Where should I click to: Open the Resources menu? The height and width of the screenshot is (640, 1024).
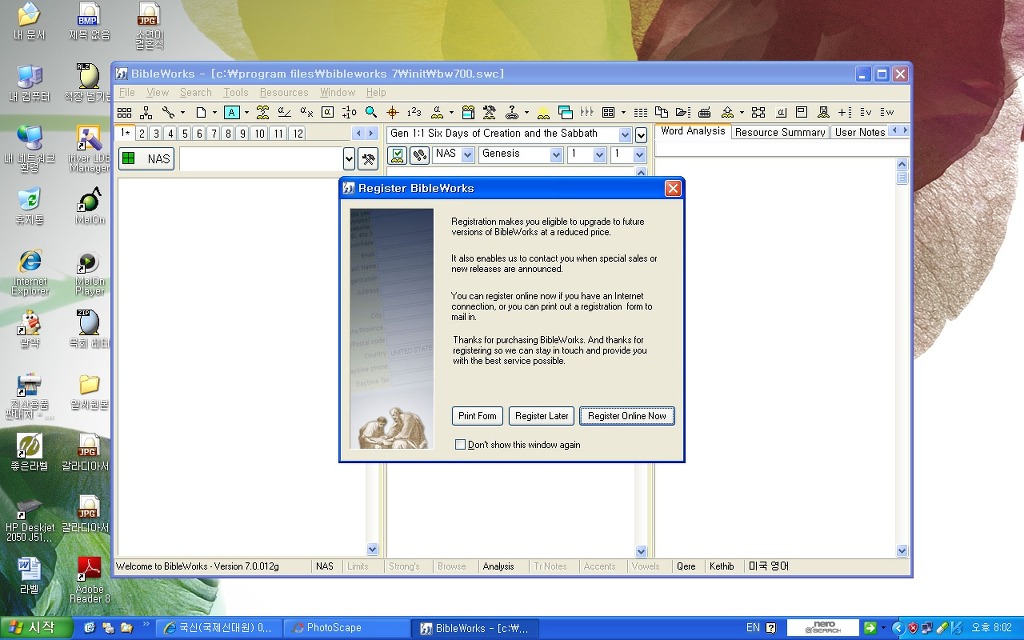click(284, 92)
